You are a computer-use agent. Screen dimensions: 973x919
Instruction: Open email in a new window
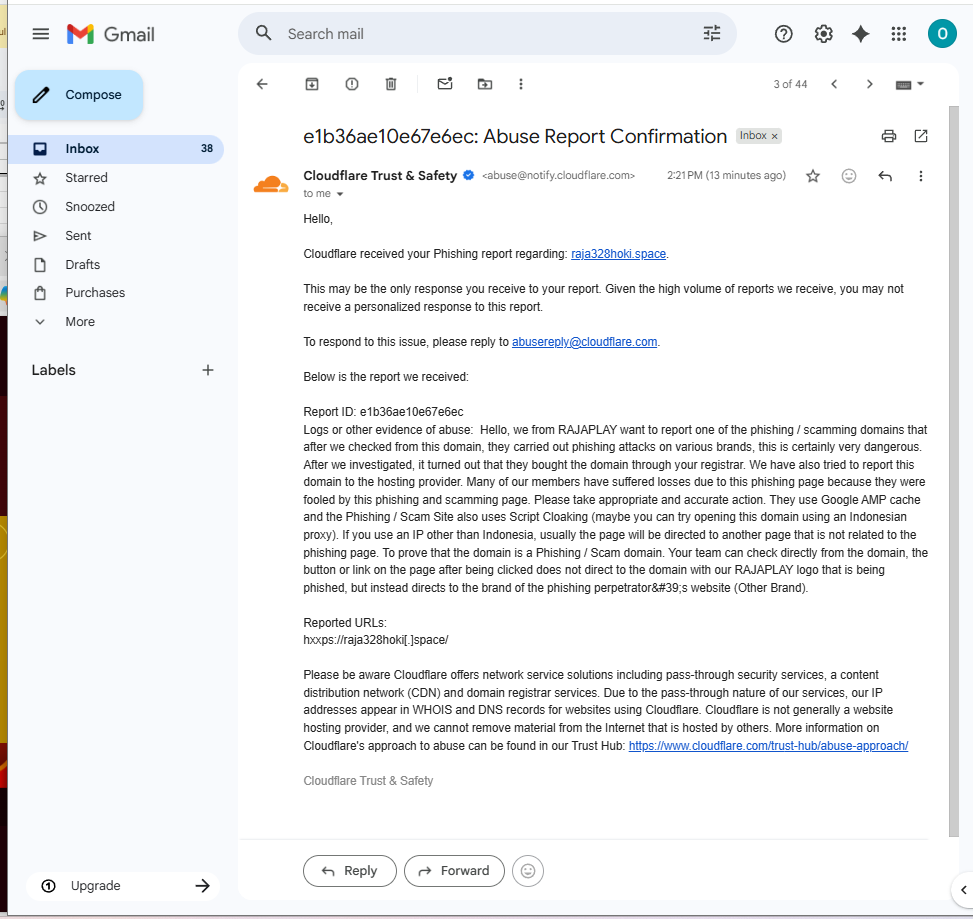[x=921, y=136]
